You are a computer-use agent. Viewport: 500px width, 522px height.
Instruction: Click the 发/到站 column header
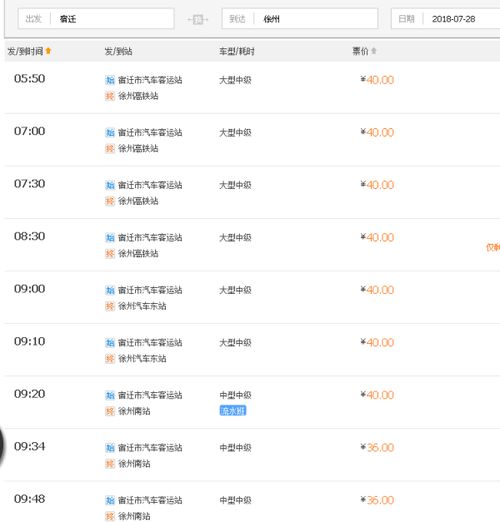pyautogui.click(x=118, y=51)
